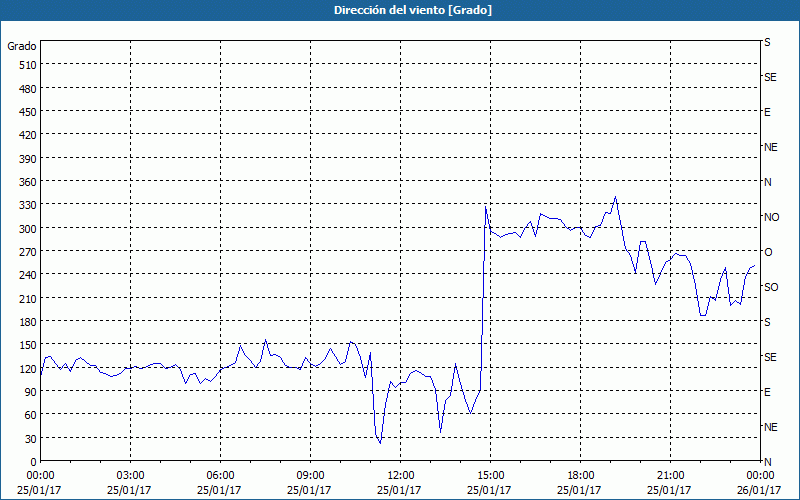The width and height of the screenshot is (800, 500).
Task: Click the wind direction peak near 340 degrees
Action: [615, 197]
